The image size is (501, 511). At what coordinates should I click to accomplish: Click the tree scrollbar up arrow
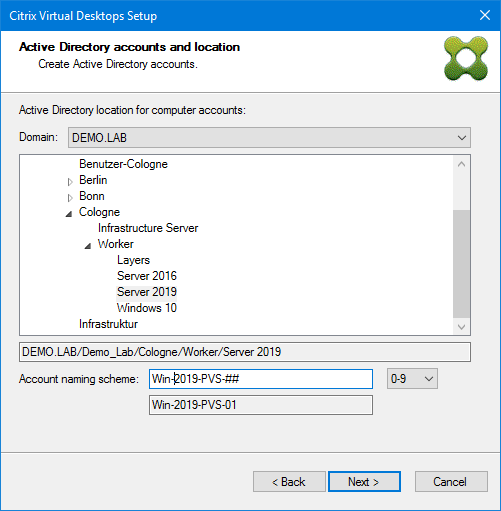pyautogui.click(x=462, y=164)
